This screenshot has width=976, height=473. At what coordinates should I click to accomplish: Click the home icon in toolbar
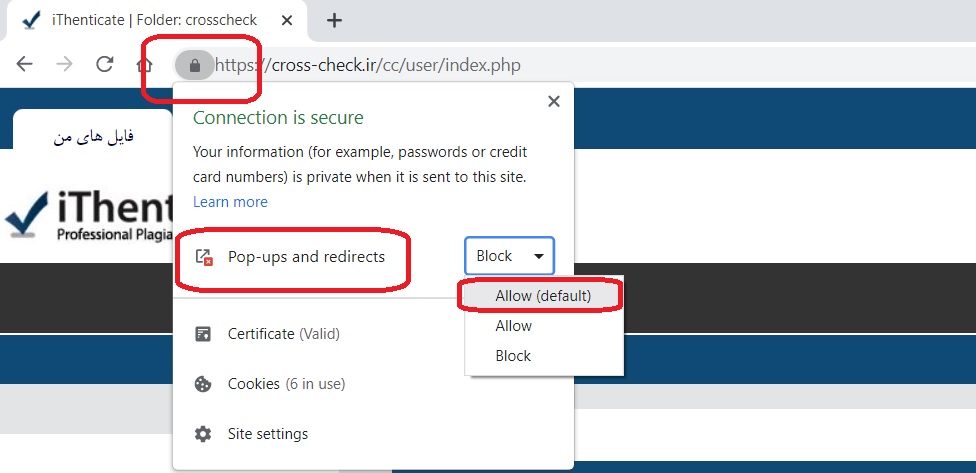(x=144, y=65)
